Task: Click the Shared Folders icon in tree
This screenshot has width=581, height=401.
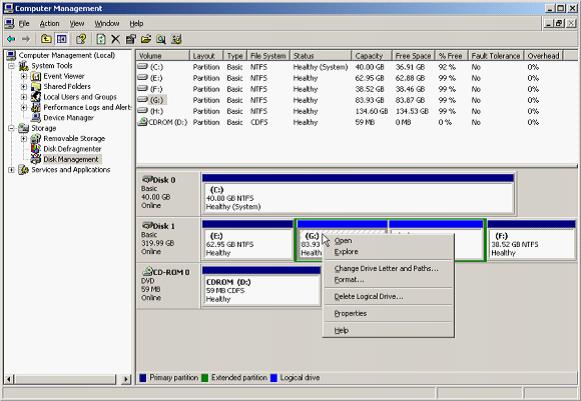Action: click(36, 87)
